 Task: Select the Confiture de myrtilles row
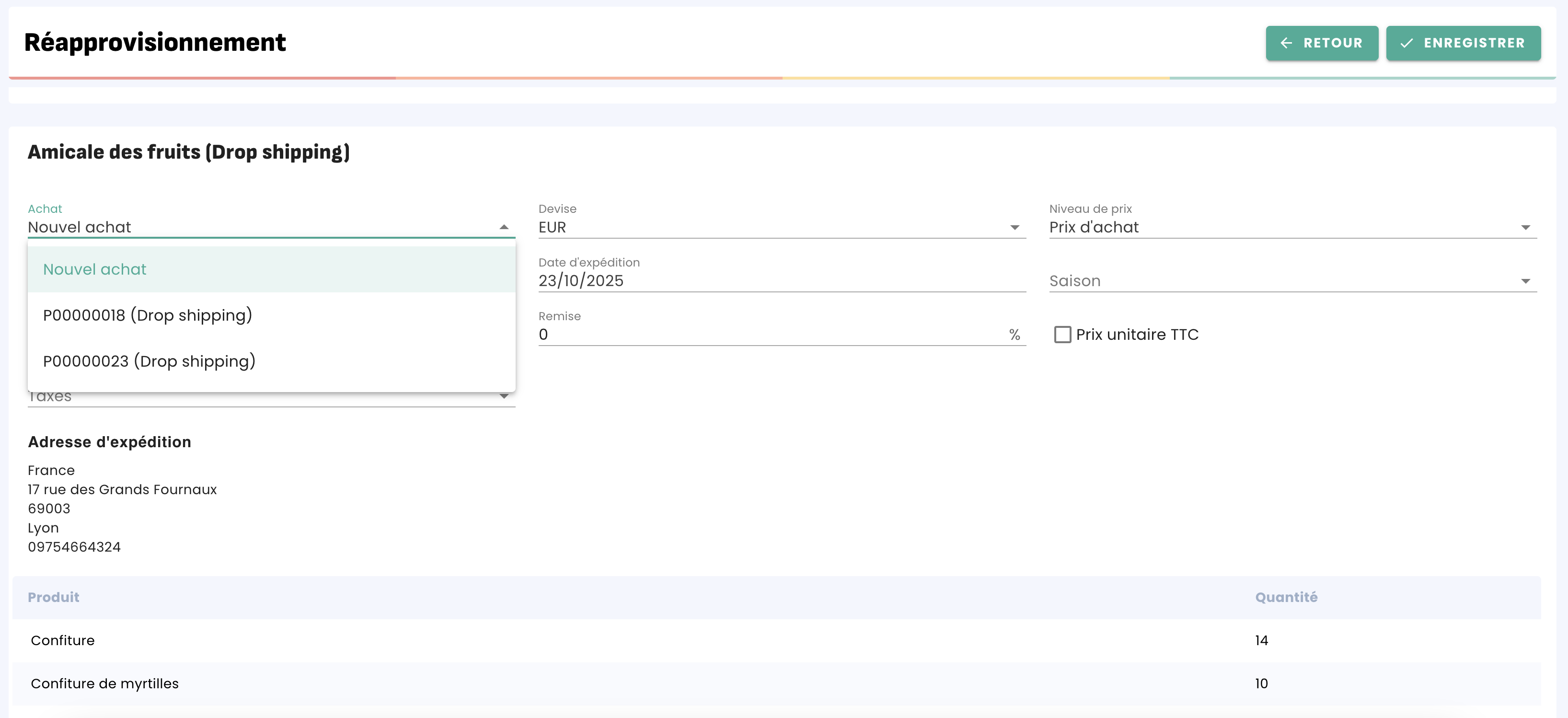tap(104, 684)
